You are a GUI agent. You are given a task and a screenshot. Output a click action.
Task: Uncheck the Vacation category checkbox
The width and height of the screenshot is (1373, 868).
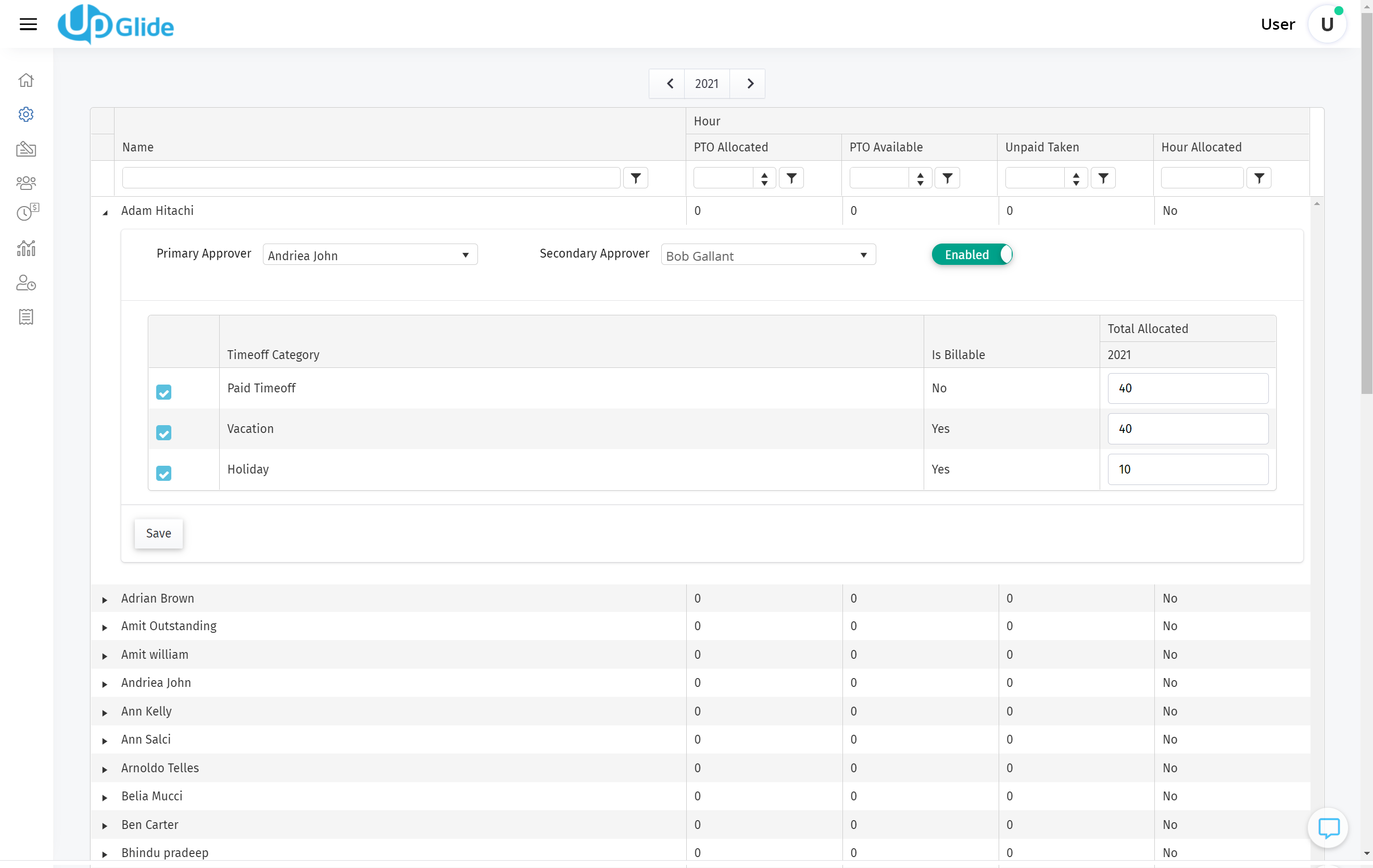click(x=163, y=432)
